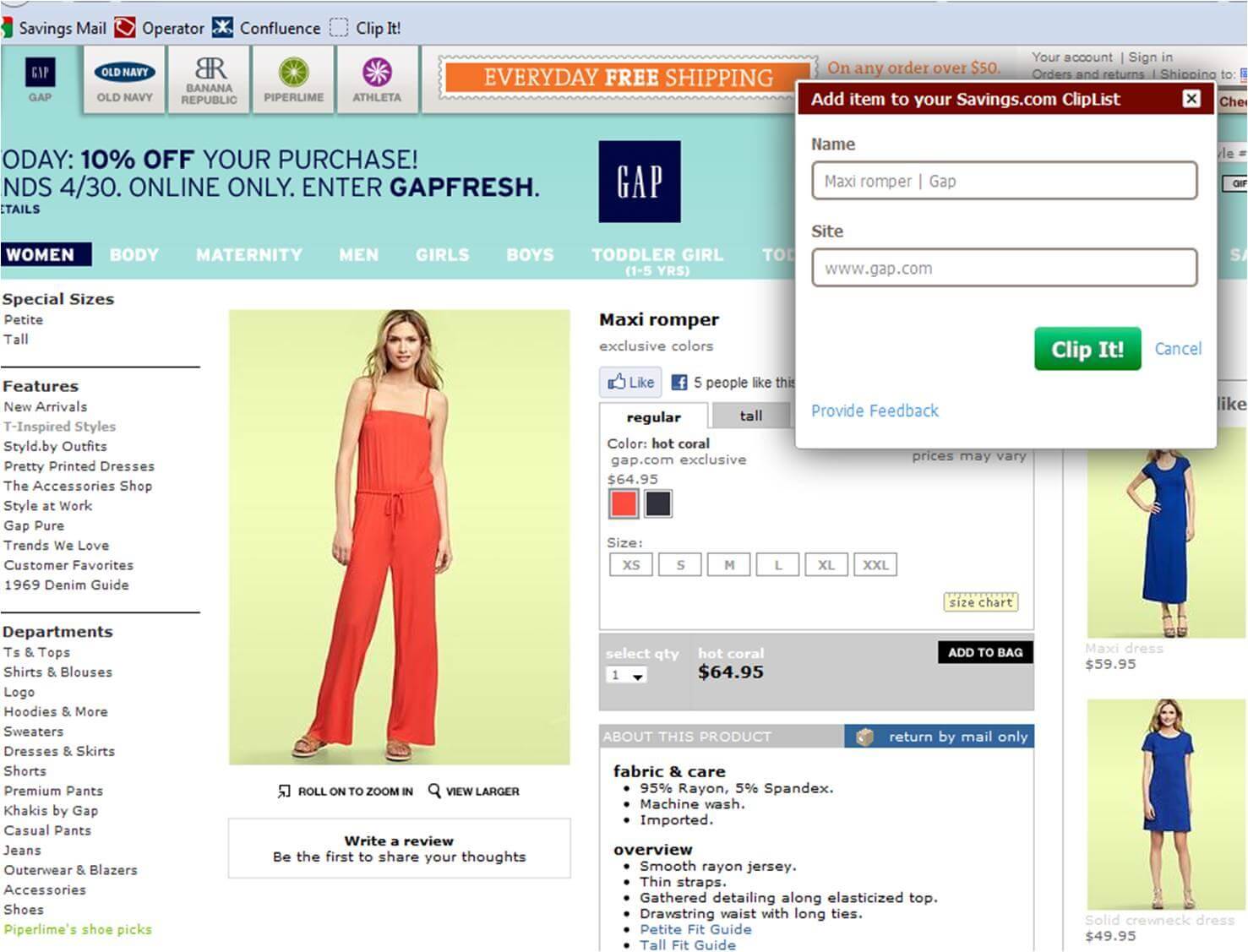The width and height of the screenshot is (1248, 952).
Task: Click the green Clip It! button
Action: coord(1087,349)
